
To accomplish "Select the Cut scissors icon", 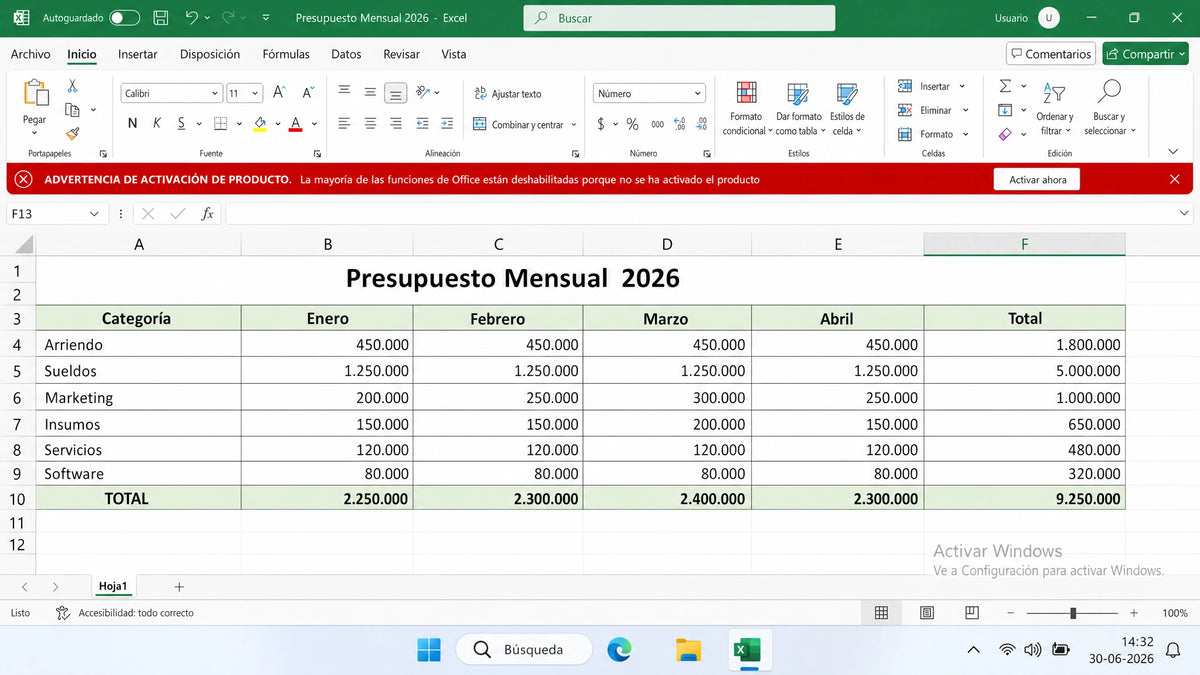I will pos(72,86).
